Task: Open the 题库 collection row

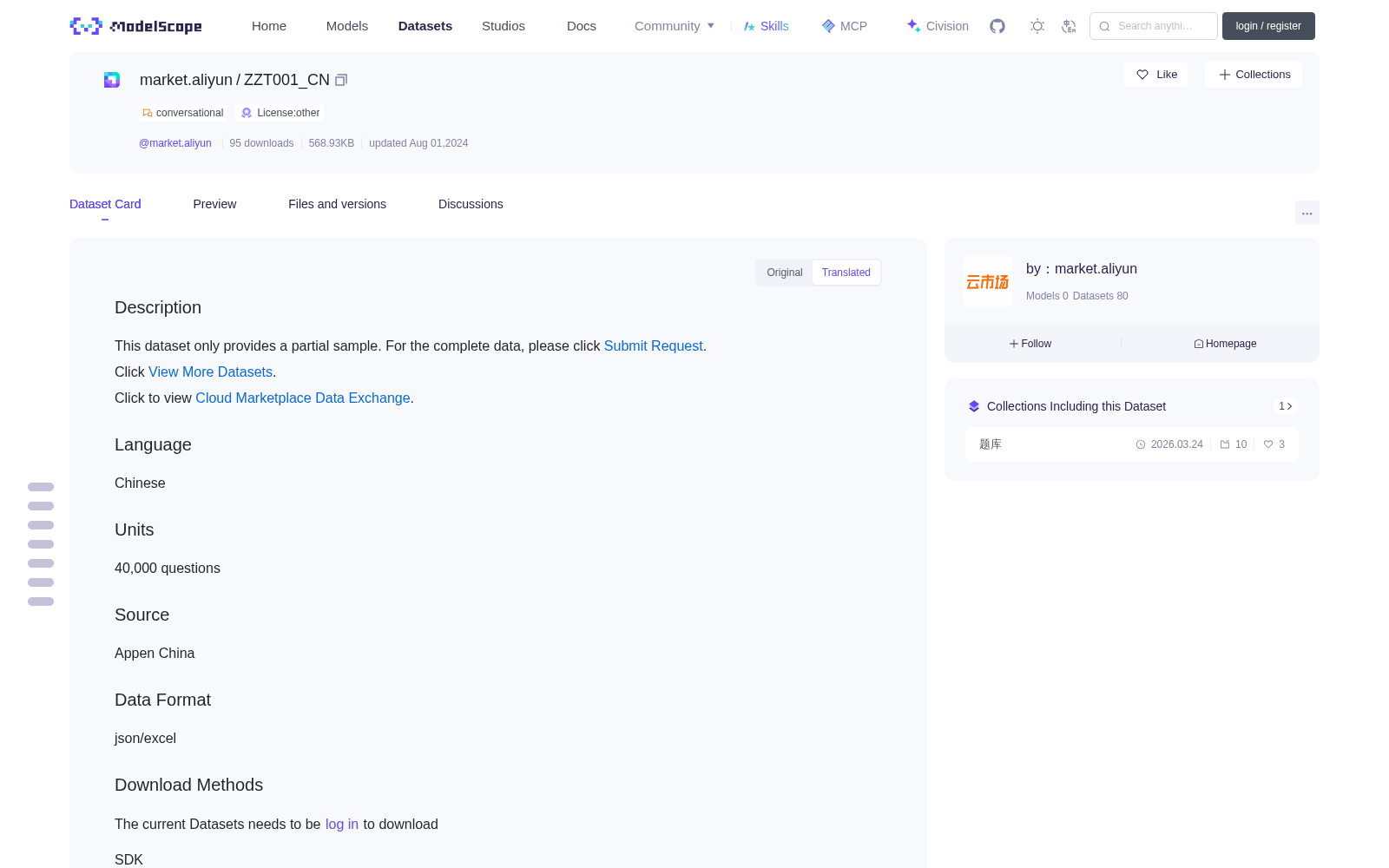Action: 1132,444
